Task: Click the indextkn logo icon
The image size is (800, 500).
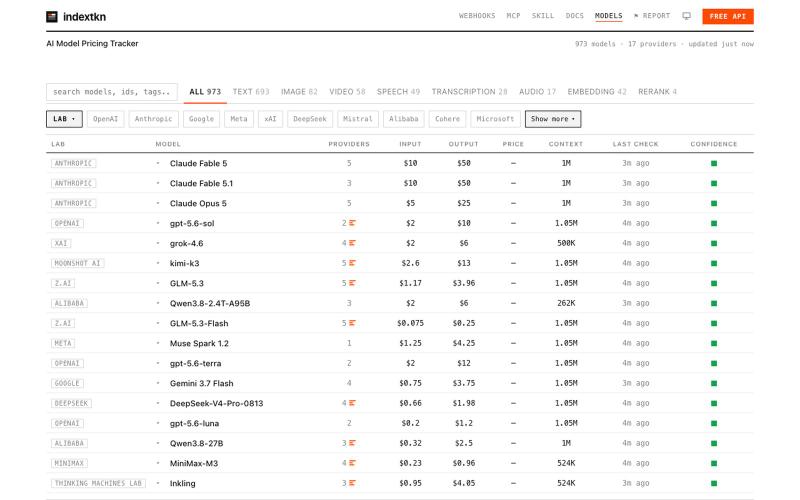Action: point(52,17)
